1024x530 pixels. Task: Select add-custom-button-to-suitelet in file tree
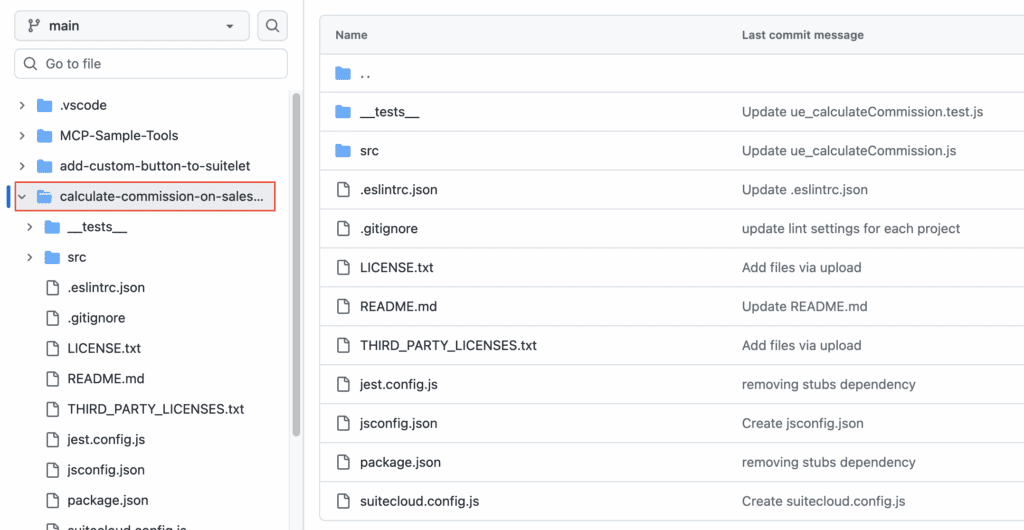[x=155, y=166]
